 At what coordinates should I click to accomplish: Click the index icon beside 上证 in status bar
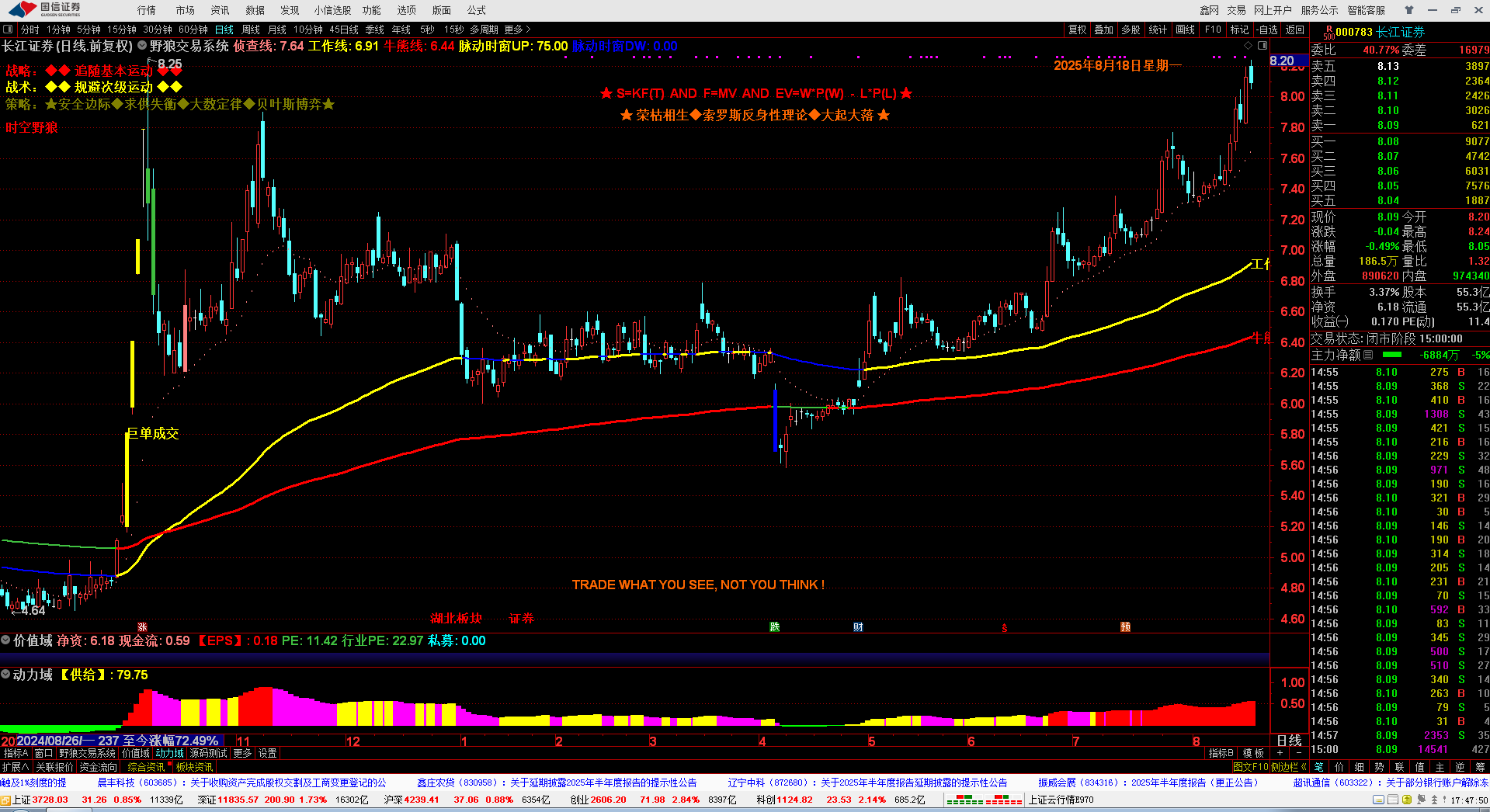tap(5, 800)
